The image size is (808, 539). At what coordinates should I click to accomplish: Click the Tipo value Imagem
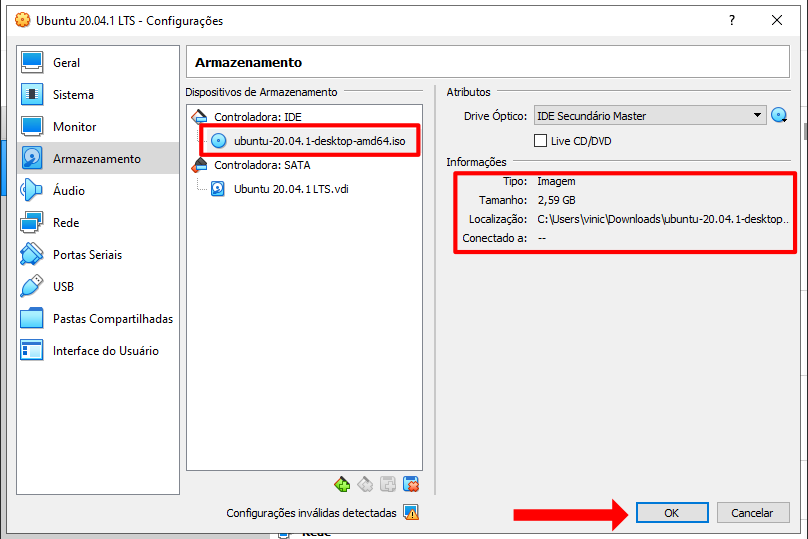557,181
